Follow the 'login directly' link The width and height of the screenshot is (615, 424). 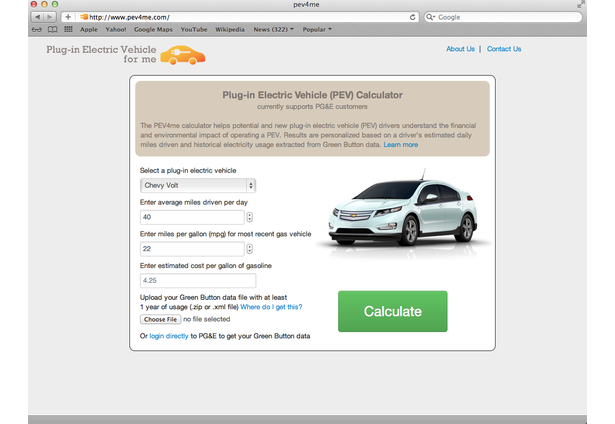pos(169,336)
